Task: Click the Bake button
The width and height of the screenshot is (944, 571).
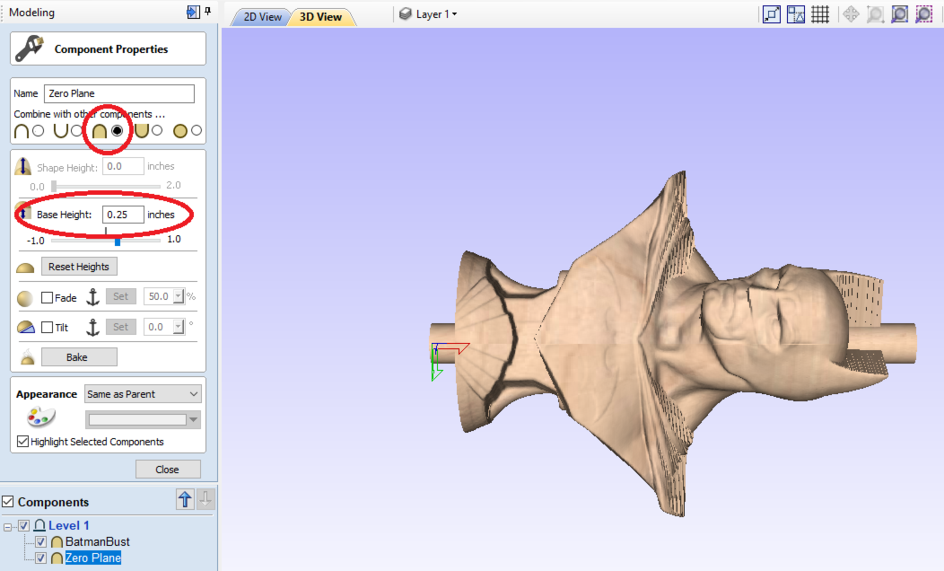Action: [78, 357]
